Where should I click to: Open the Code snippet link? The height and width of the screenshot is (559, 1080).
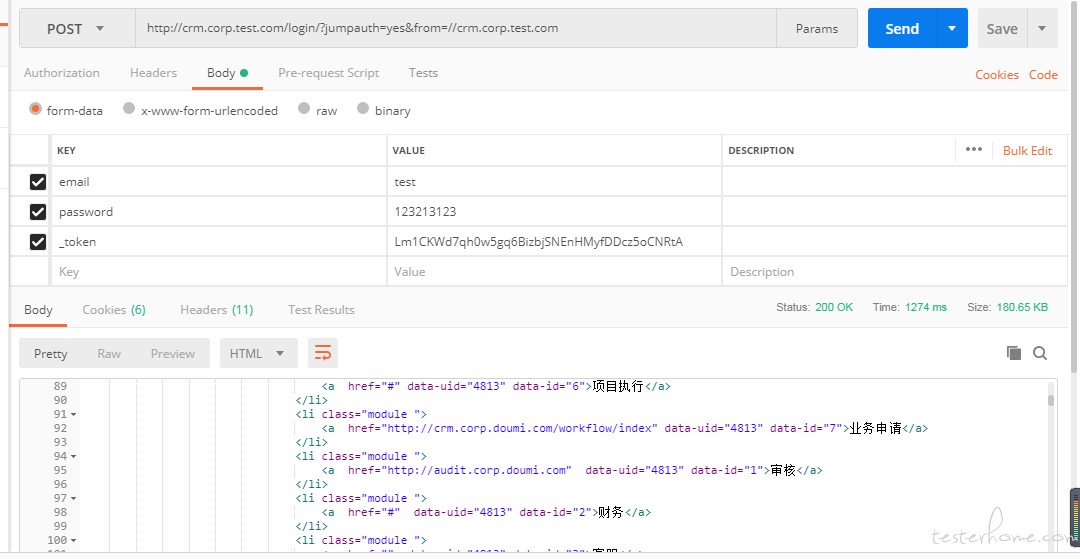1043,75
